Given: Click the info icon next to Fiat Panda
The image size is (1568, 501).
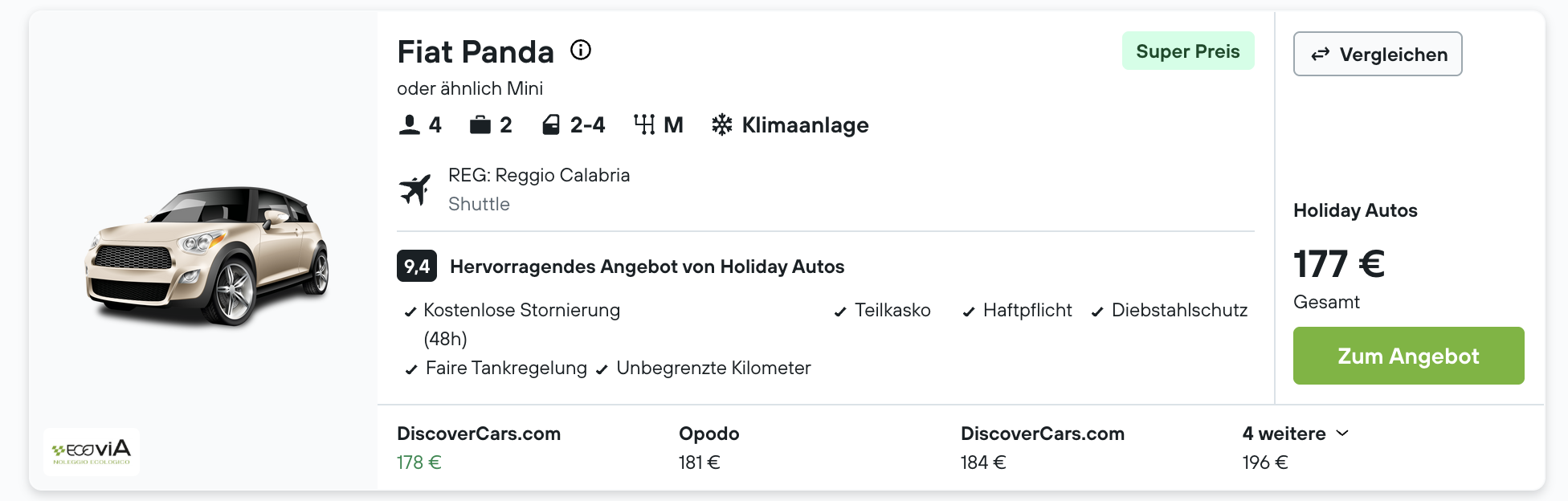Looking at the screenshot, I should pyautogui.click(x=581, y=51).
